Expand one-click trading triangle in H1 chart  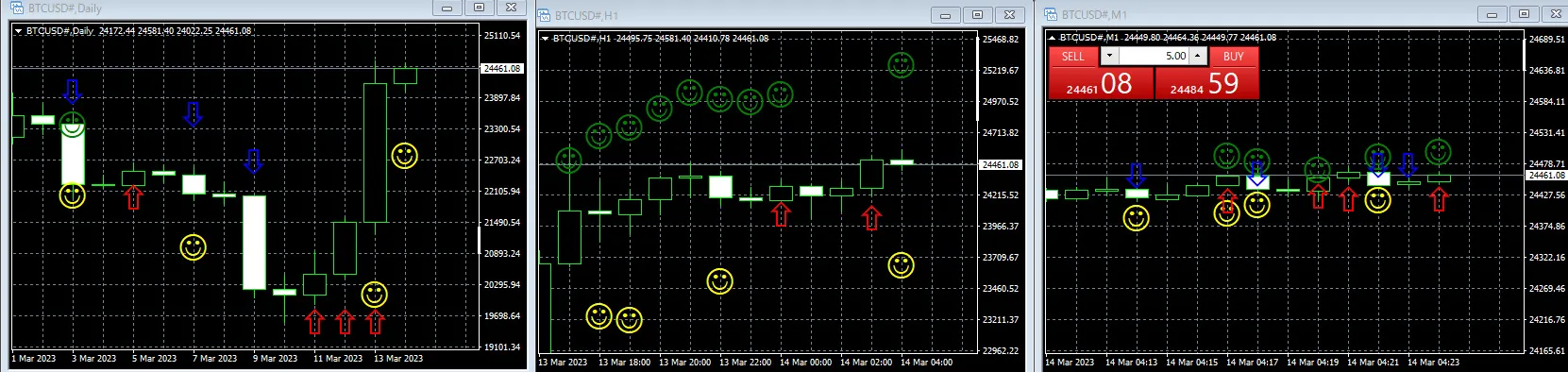(x=545, y=39)
